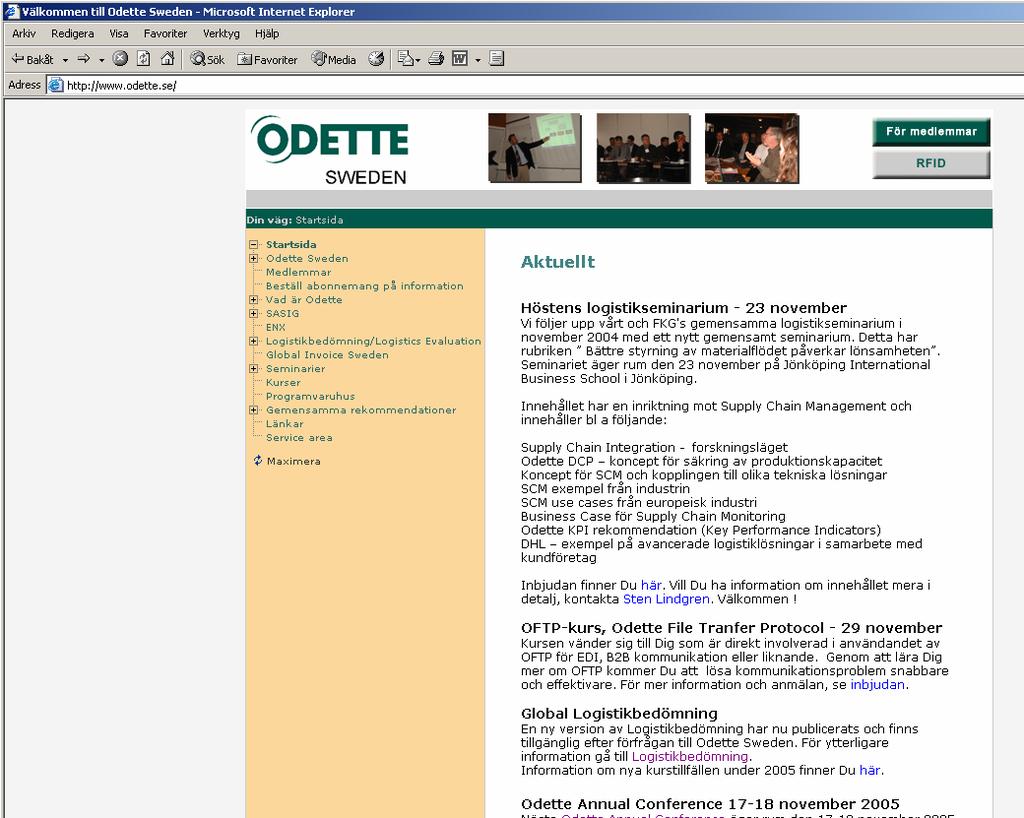Click the Maximera link text
The image size is (1024, 818).
(294, 461)
